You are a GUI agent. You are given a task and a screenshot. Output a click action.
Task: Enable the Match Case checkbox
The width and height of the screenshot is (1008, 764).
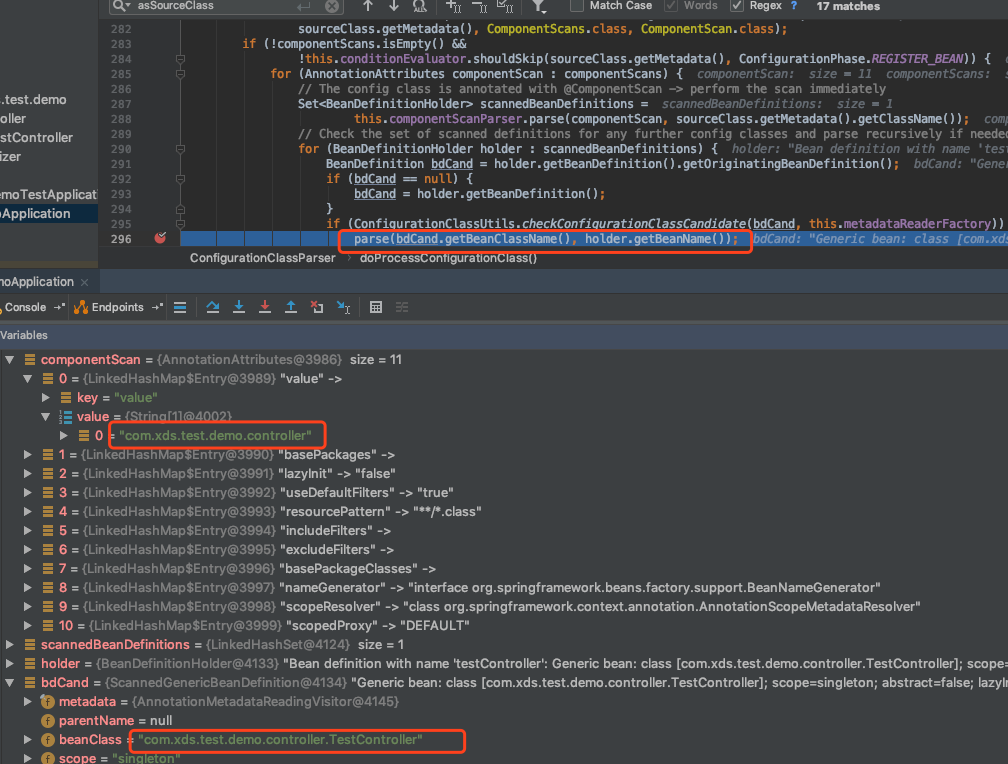pyautogui.click(x=577, y=6)
